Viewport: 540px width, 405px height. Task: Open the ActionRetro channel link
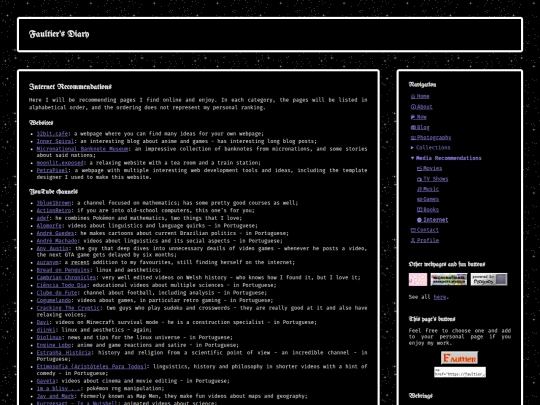click(x=54, y=210)
